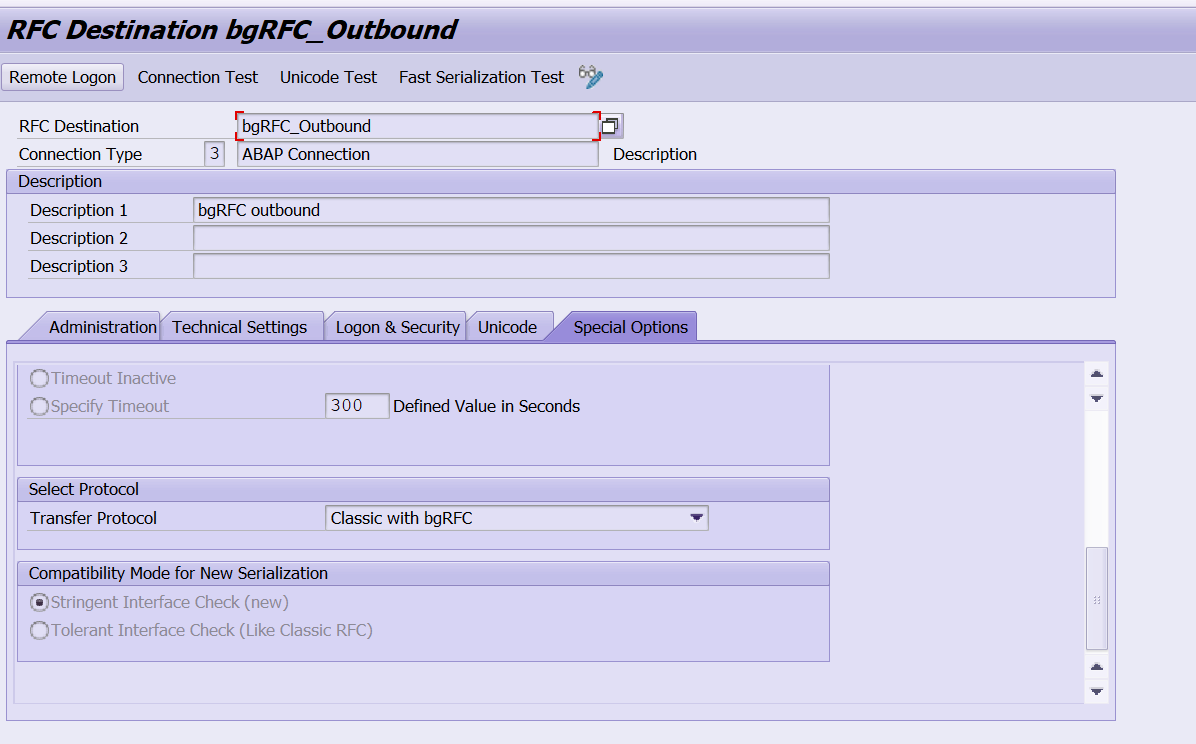1196x744 pixels.
Task: Run the Connection Test
Action: tap(197, 76)
